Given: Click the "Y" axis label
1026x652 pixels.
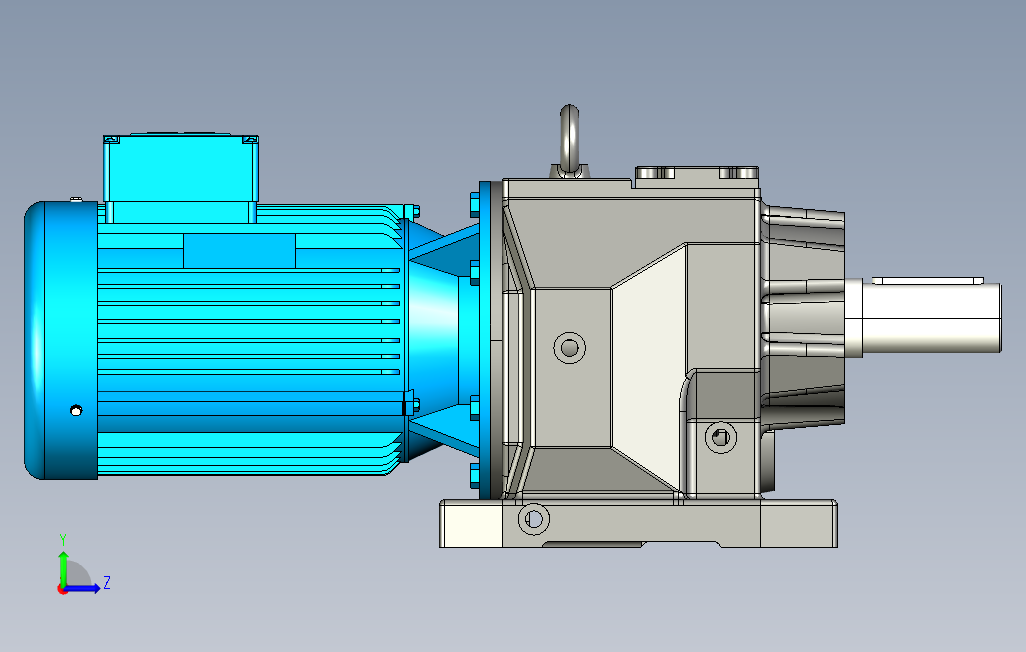Looking at the screenshot, I should coord(63,540).
